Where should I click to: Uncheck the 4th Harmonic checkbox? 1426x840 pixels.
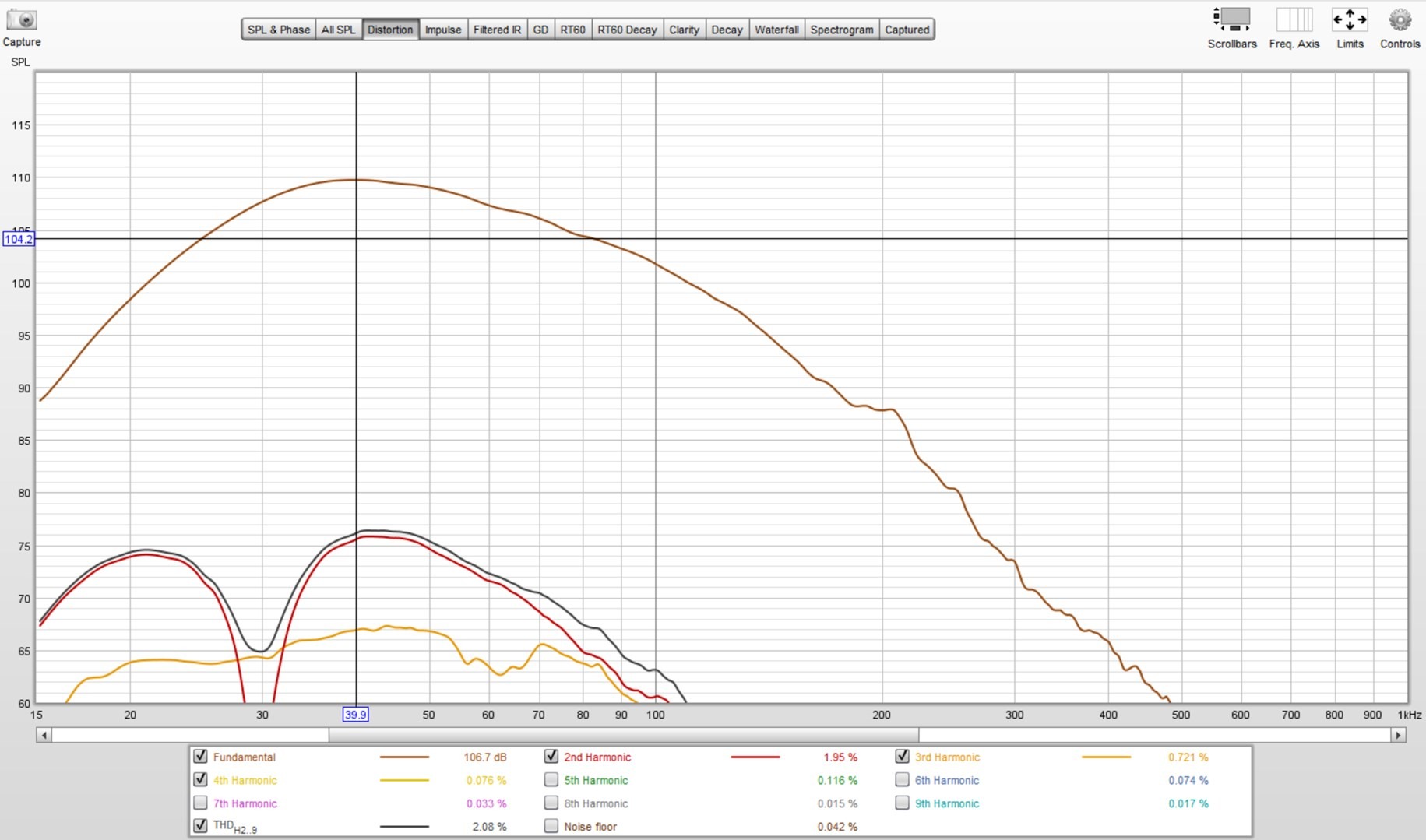tap(200, 779)
